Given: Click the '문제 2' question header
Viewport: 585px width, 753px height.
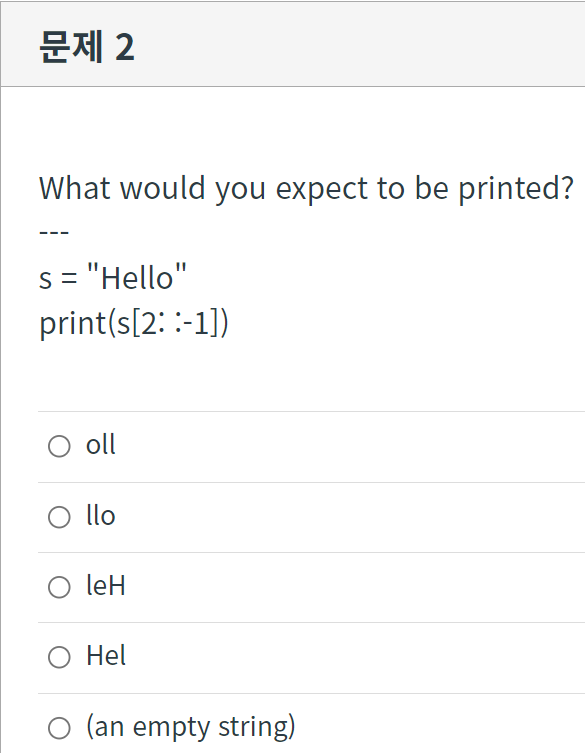Looking at the screenshot, I should coord(87,47).
